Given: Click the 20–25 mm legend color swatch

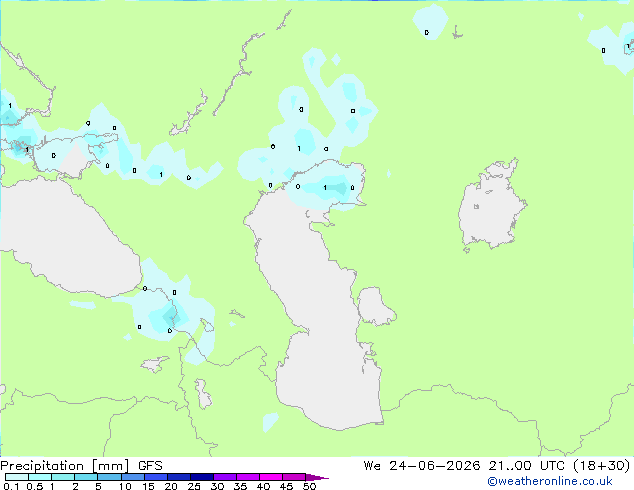Looking at the screenshot, I should (x=178, y=477).
